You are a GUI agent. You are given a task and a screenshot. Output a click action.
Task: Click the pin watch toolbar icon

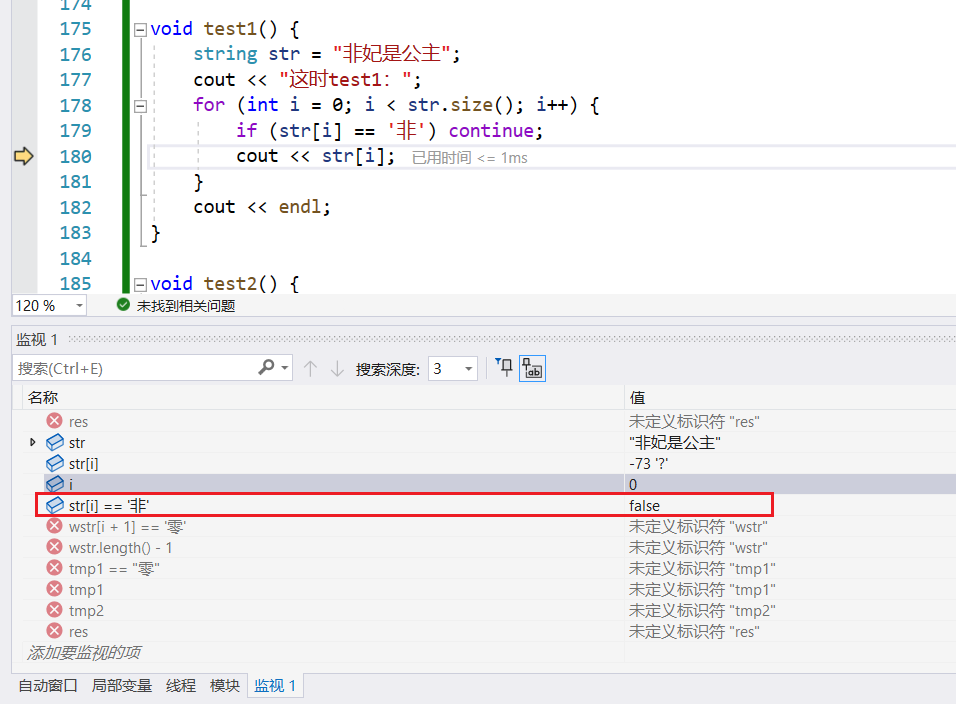pyautogui.click(x=504, y=368)
